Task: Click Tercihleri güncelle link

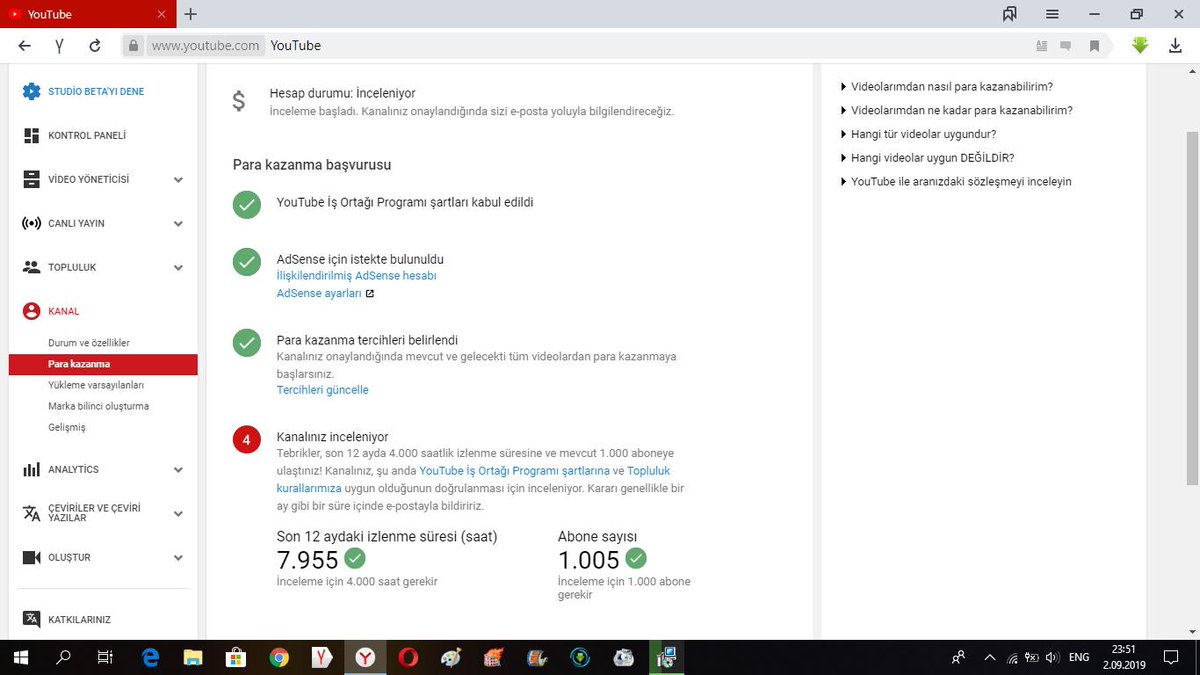Action: 322,390
